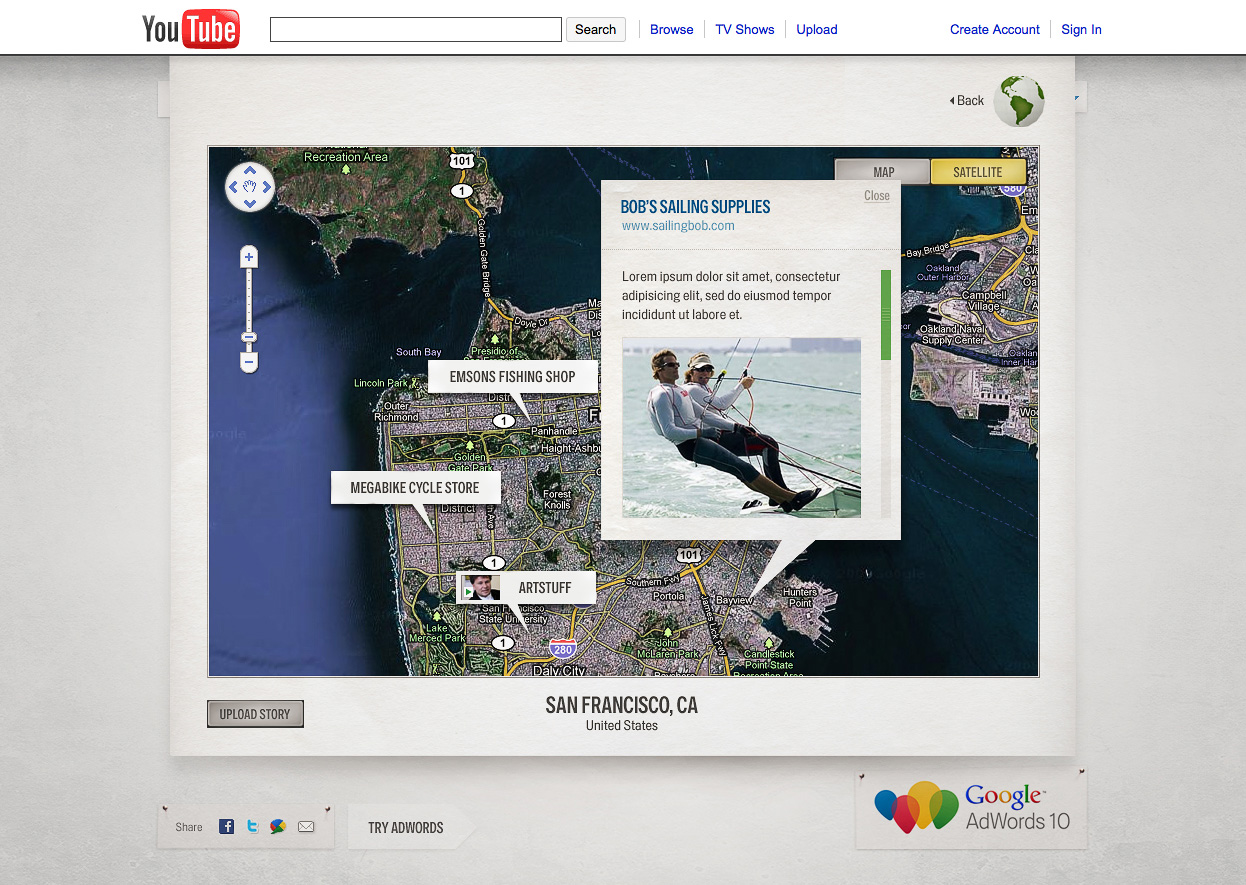Image resolution: width=1246 pixels, height=885 pixels.
Task: Click the map zoom slider handle
Action: coord(250,337)
